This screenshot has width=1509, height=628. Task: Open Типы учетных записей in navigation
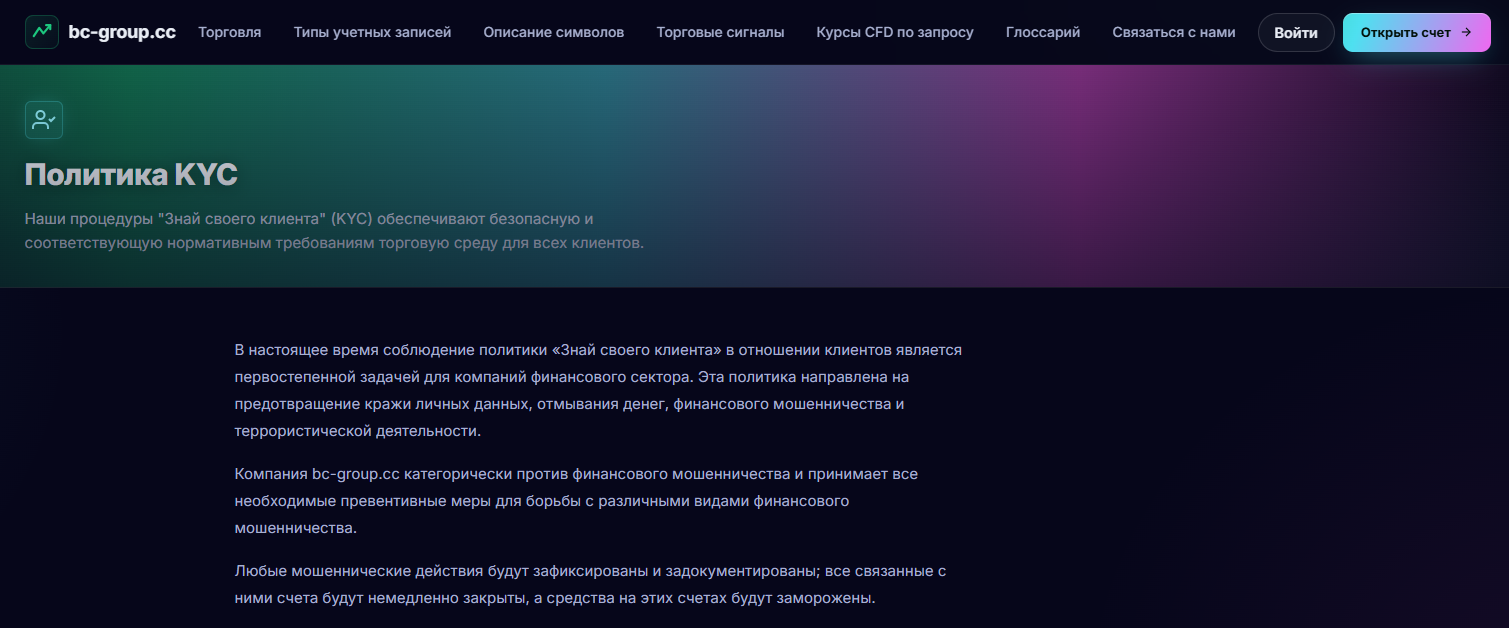pos(372,32)
